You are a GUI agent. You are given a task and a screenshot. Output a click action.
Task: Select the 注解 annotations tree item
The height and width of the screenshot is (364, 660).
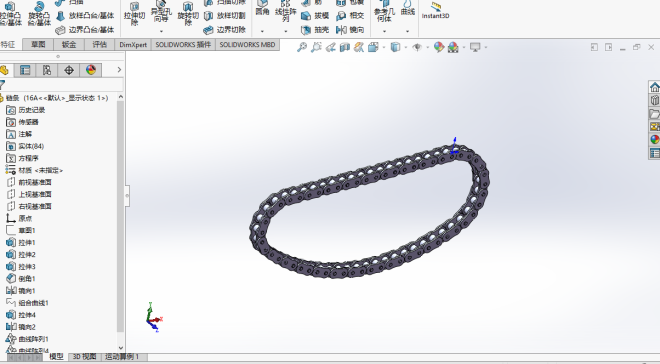point(19,134)
